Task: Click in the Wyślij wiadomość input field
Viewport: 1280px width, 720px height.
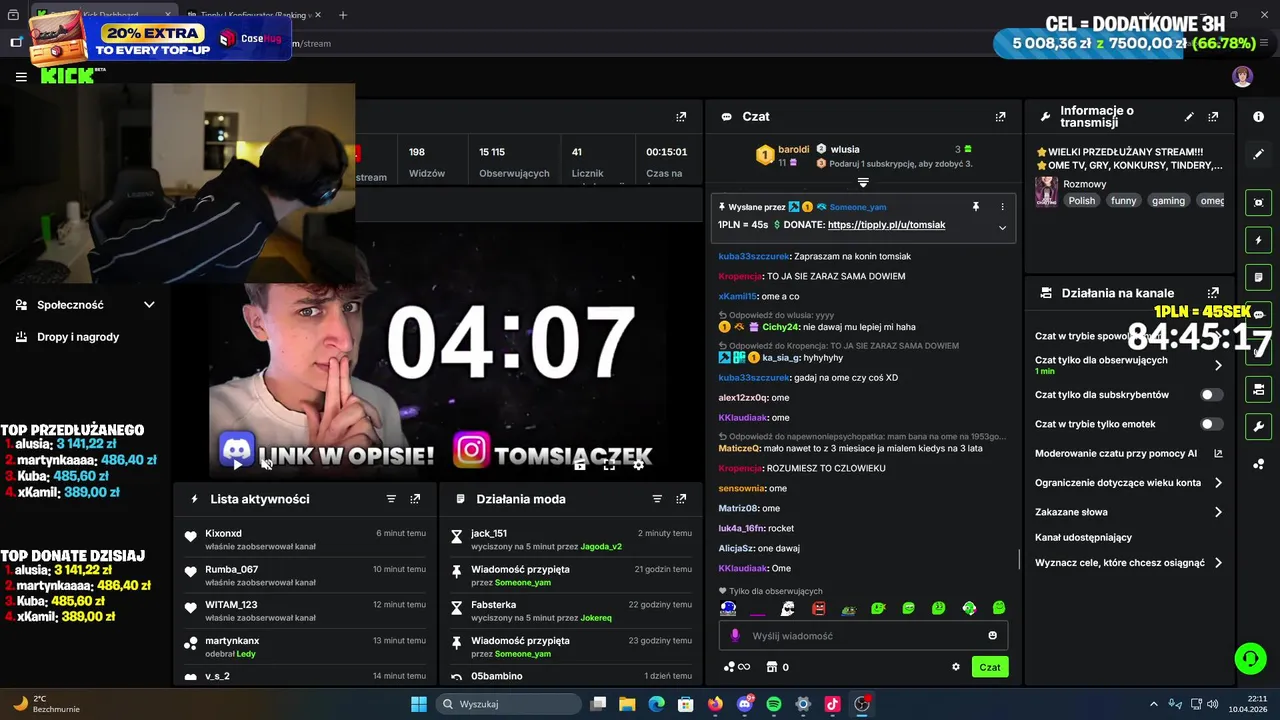Action: click(x=863, y=636)
